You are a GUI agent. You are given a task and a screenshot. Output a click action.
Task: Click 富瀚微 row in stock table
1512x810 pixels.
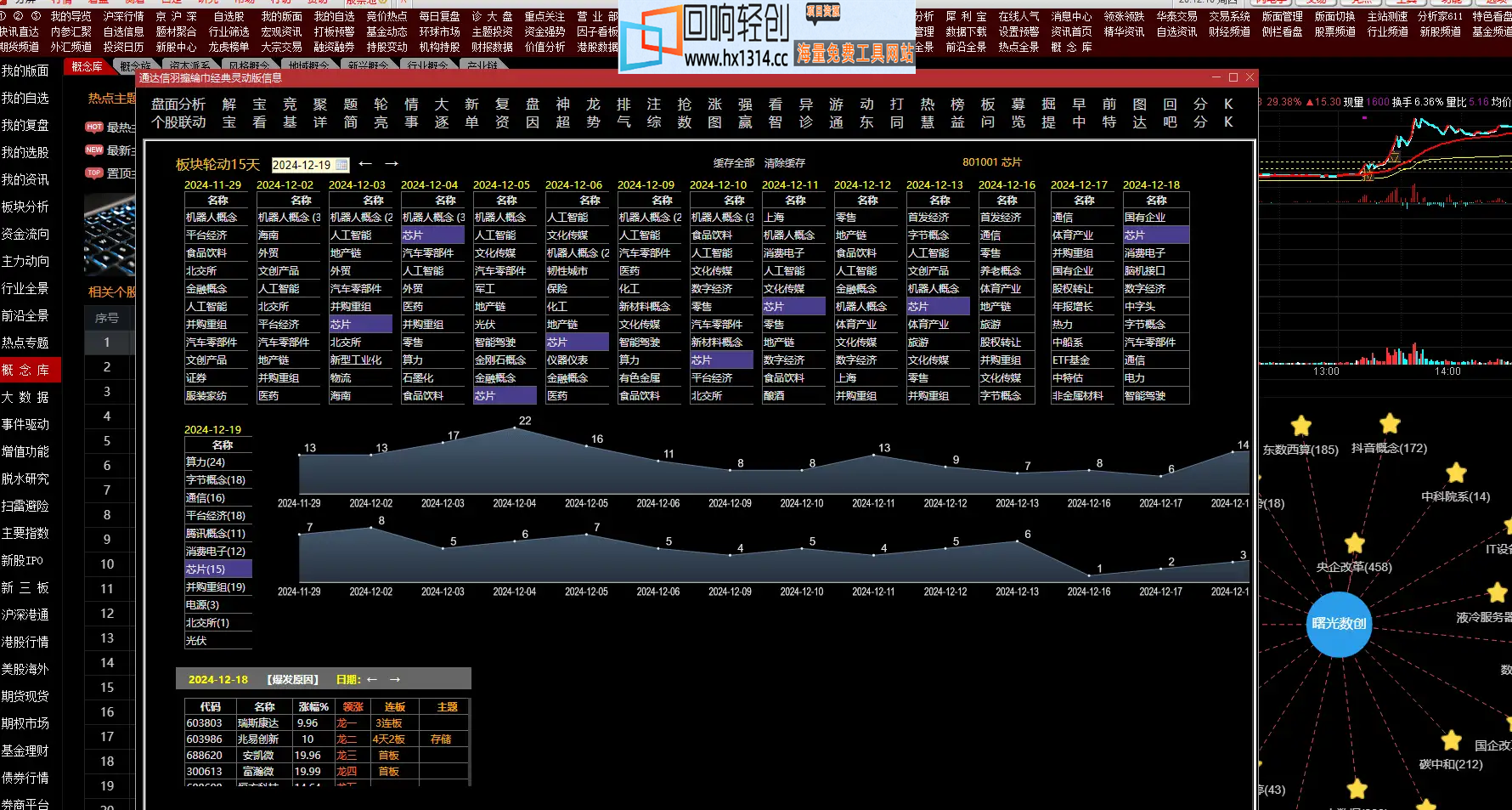[327, 772]
